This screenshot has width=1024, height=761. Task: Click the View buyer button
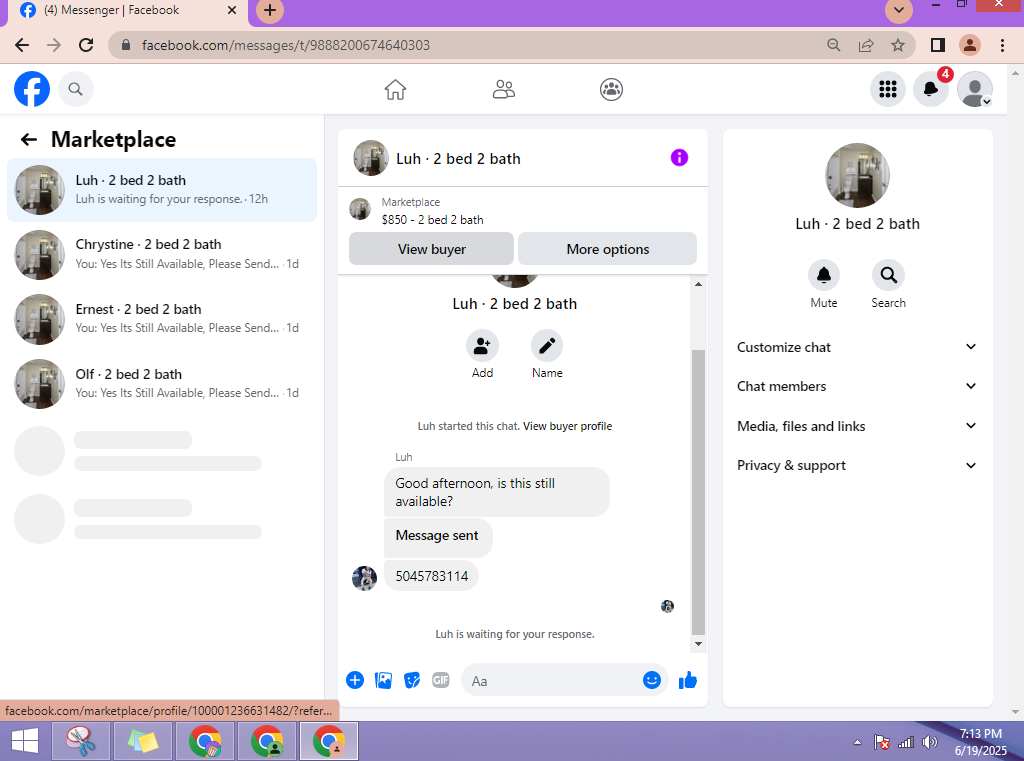click(431, 249)
